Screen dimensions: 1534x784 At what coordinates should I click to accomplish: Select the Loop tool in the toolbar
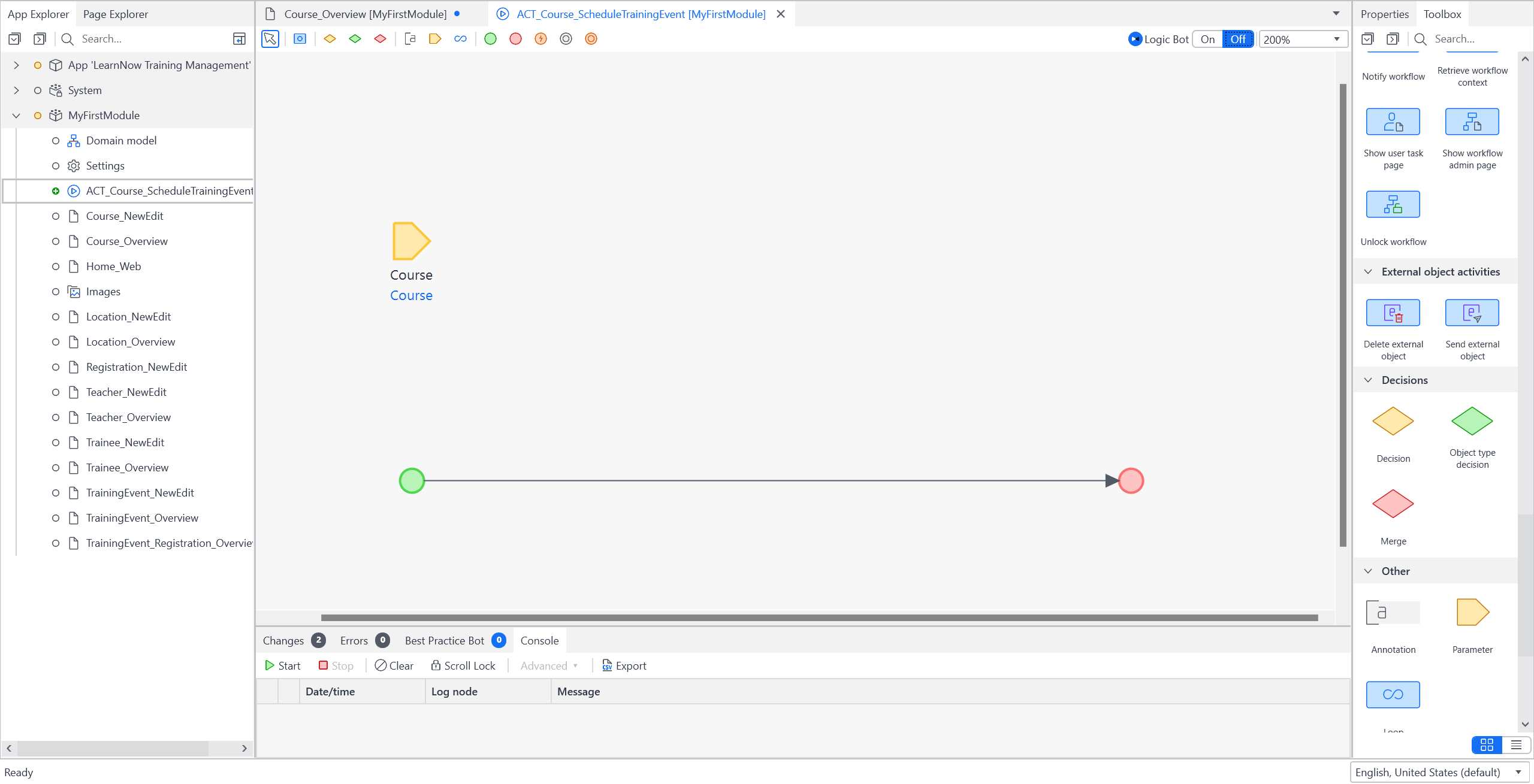pos(460,39)
